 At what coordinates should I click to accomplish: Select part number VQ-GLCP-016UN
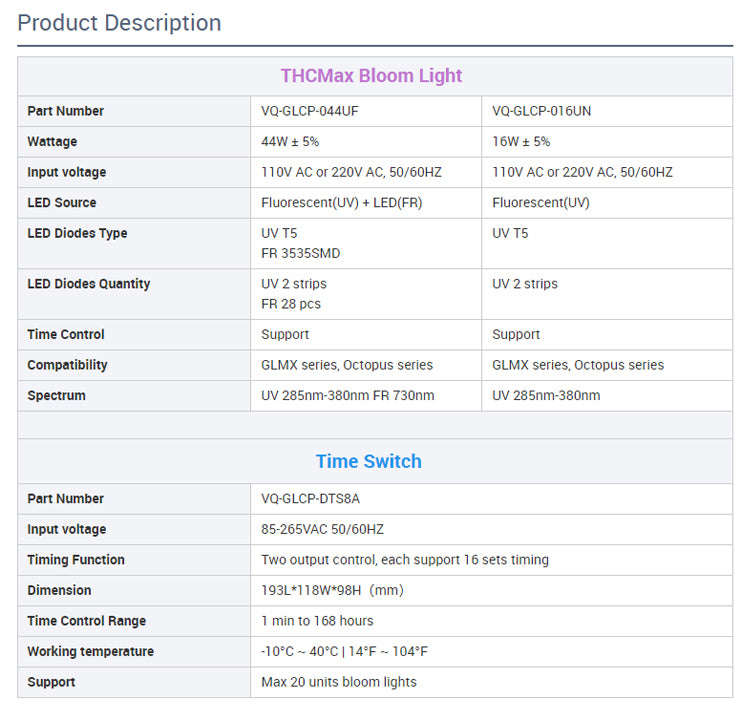pyautogui.click(x=541, y=111)
